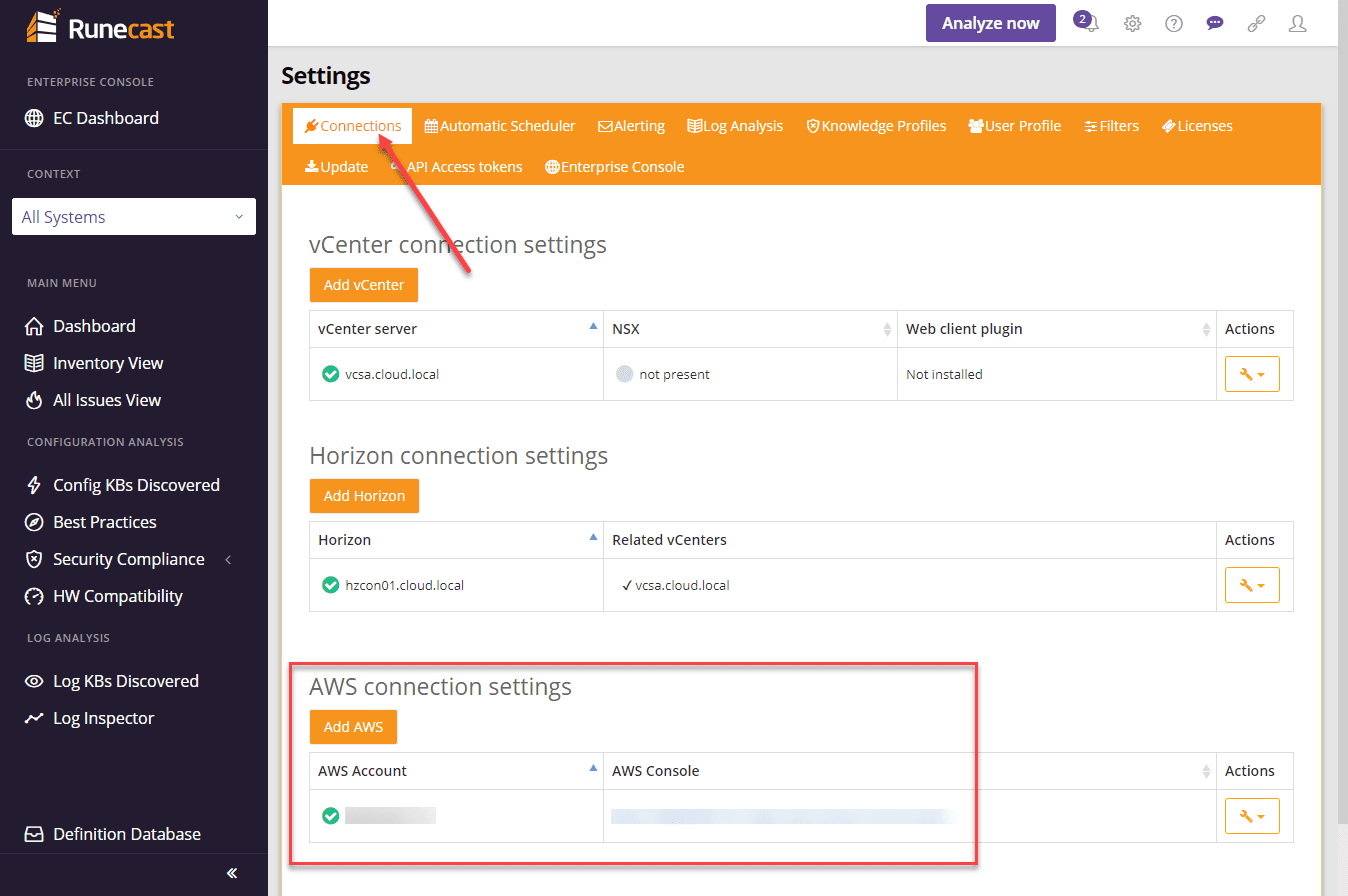
Task: Open the Licenses tab
Action: [x=1197, y=125]
